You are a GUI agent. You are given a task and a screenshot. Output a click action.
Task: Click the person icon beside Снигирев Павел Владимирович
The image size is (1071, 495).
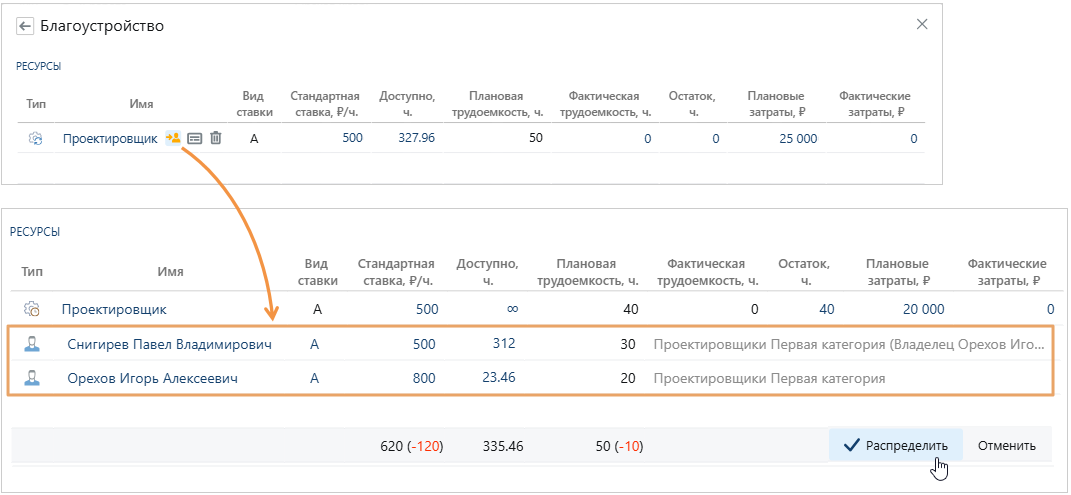tap(33, 345)
